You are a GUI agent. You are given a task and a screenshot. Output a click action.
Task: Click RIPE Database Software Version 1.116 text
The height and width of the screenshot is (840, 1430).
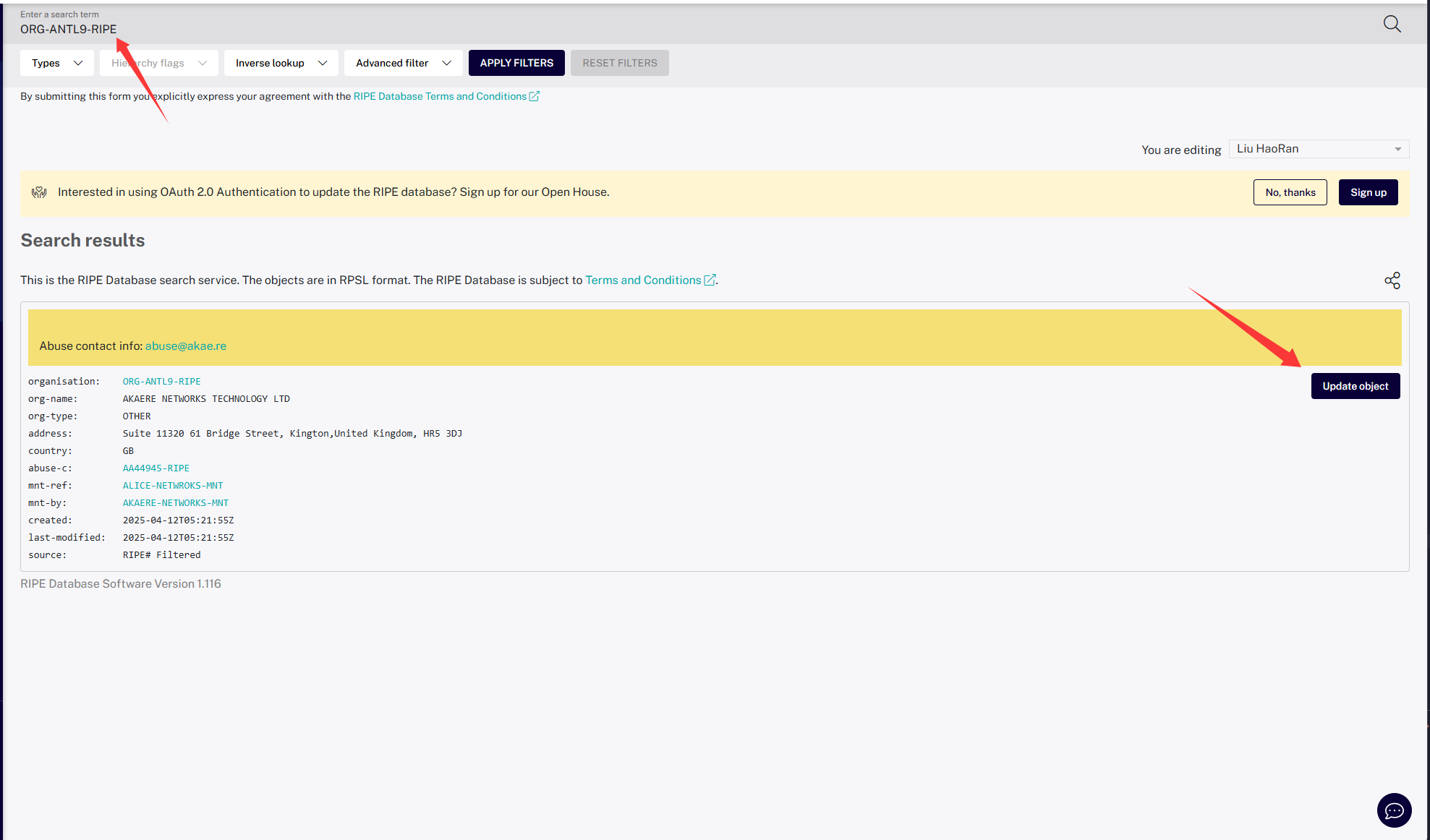point(121,583)
